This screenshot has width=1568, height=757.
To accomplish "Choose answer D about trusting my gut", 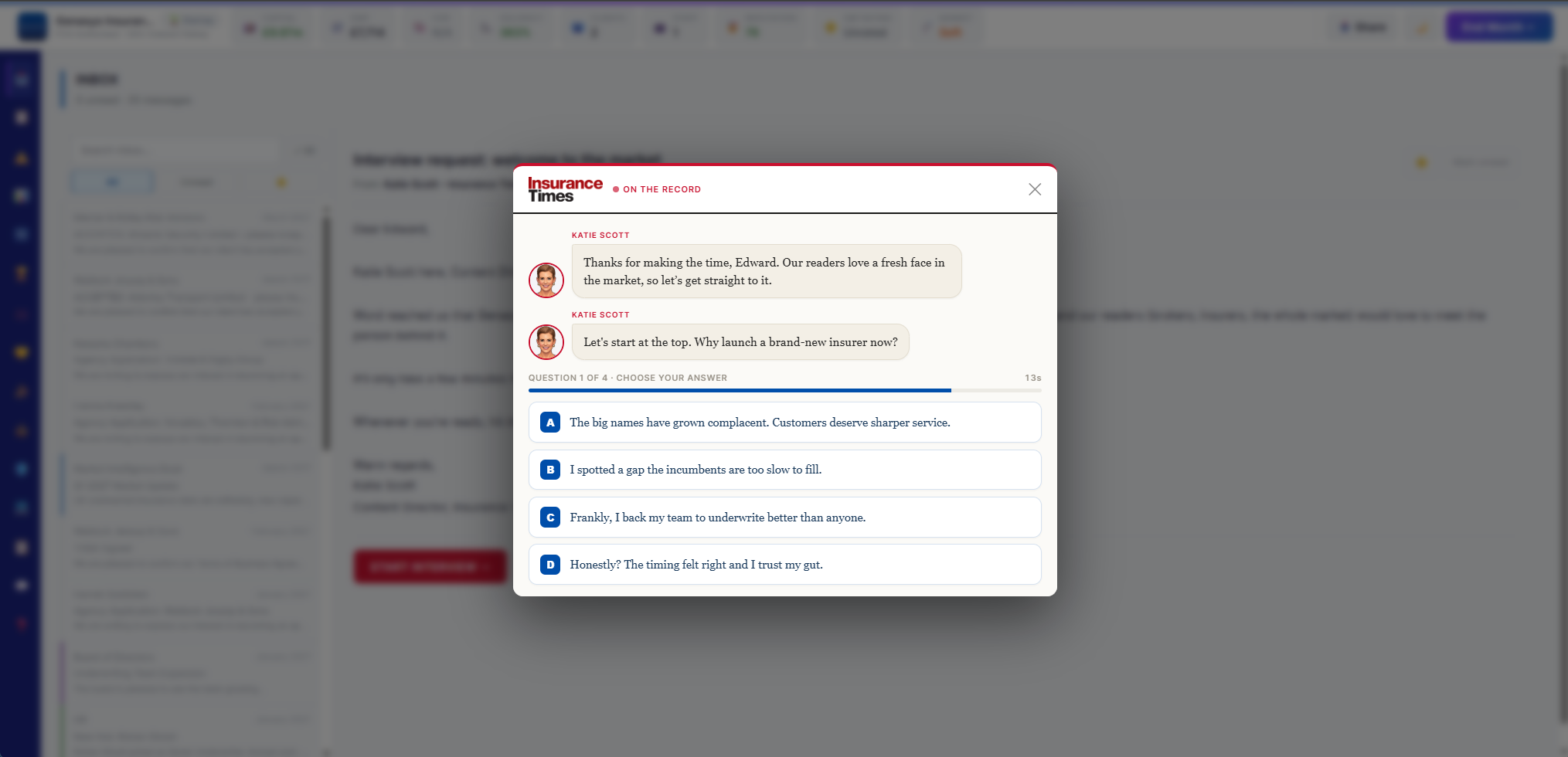I will click(784, 565).
